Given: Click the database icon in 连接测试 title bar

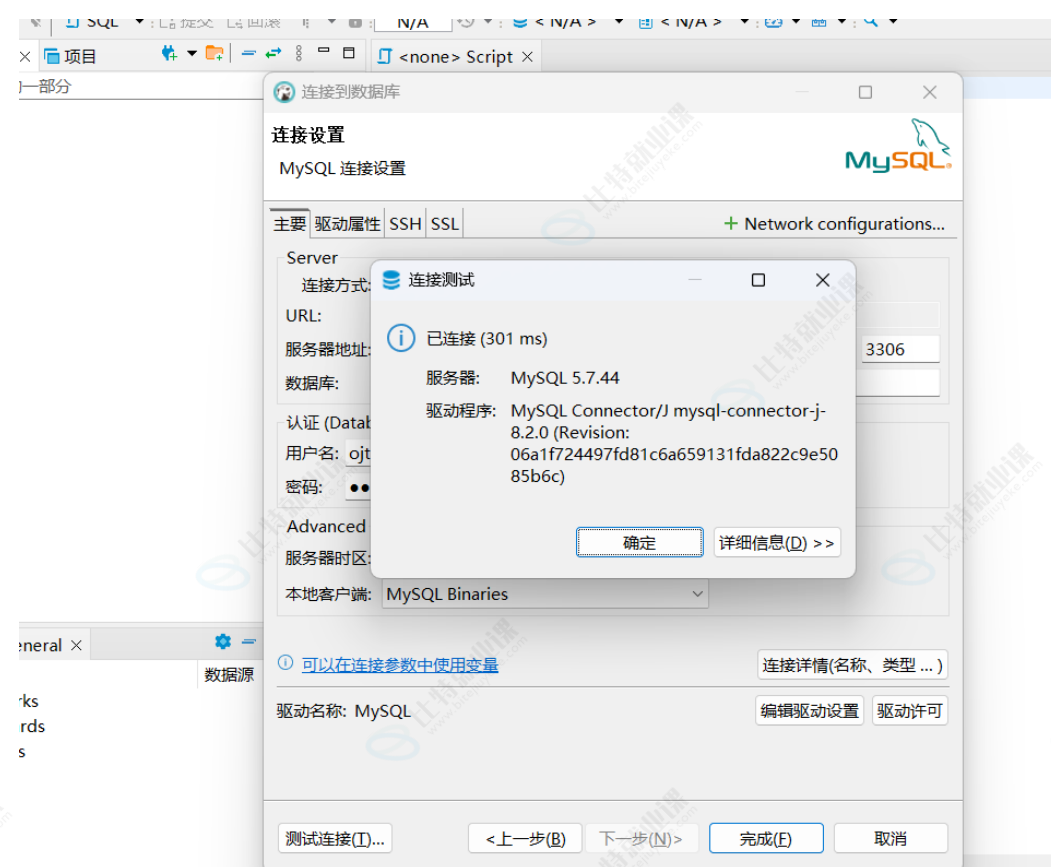Looking at the screenshot, I should coord(391,280).
